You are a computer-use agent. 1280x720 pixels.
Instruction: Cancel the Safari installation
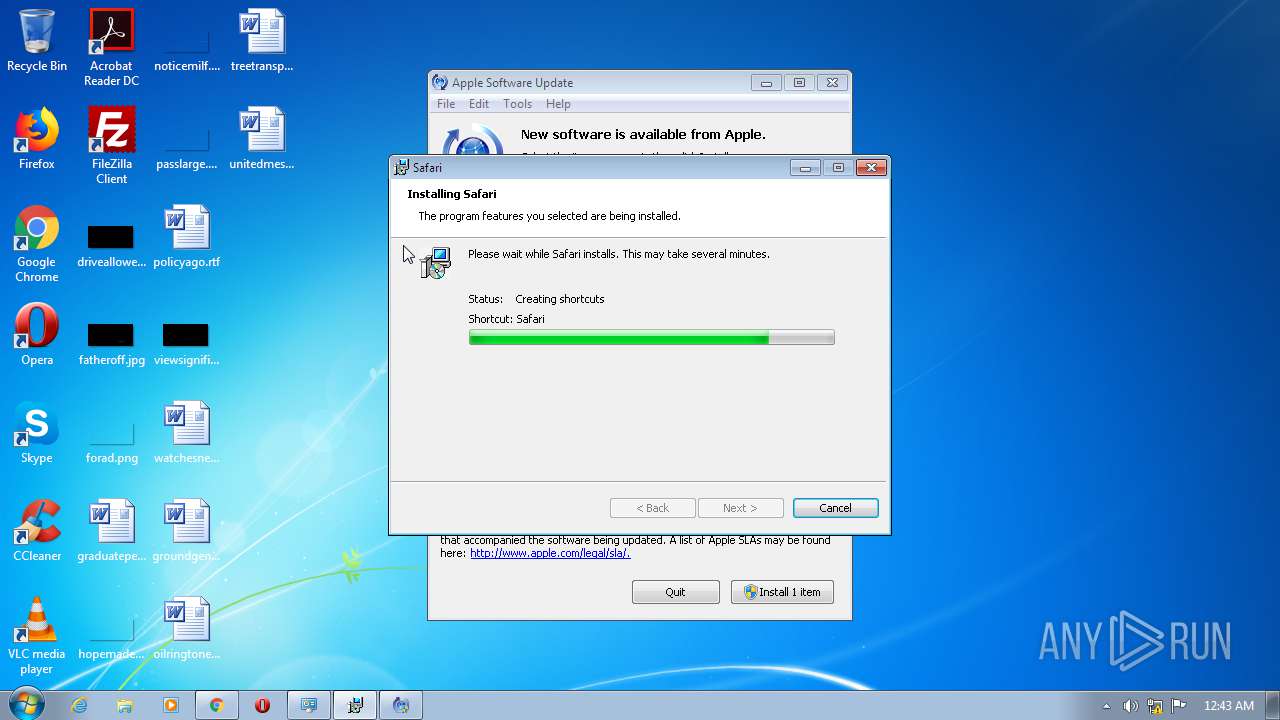pyautogui.click(x=835, y=508)
